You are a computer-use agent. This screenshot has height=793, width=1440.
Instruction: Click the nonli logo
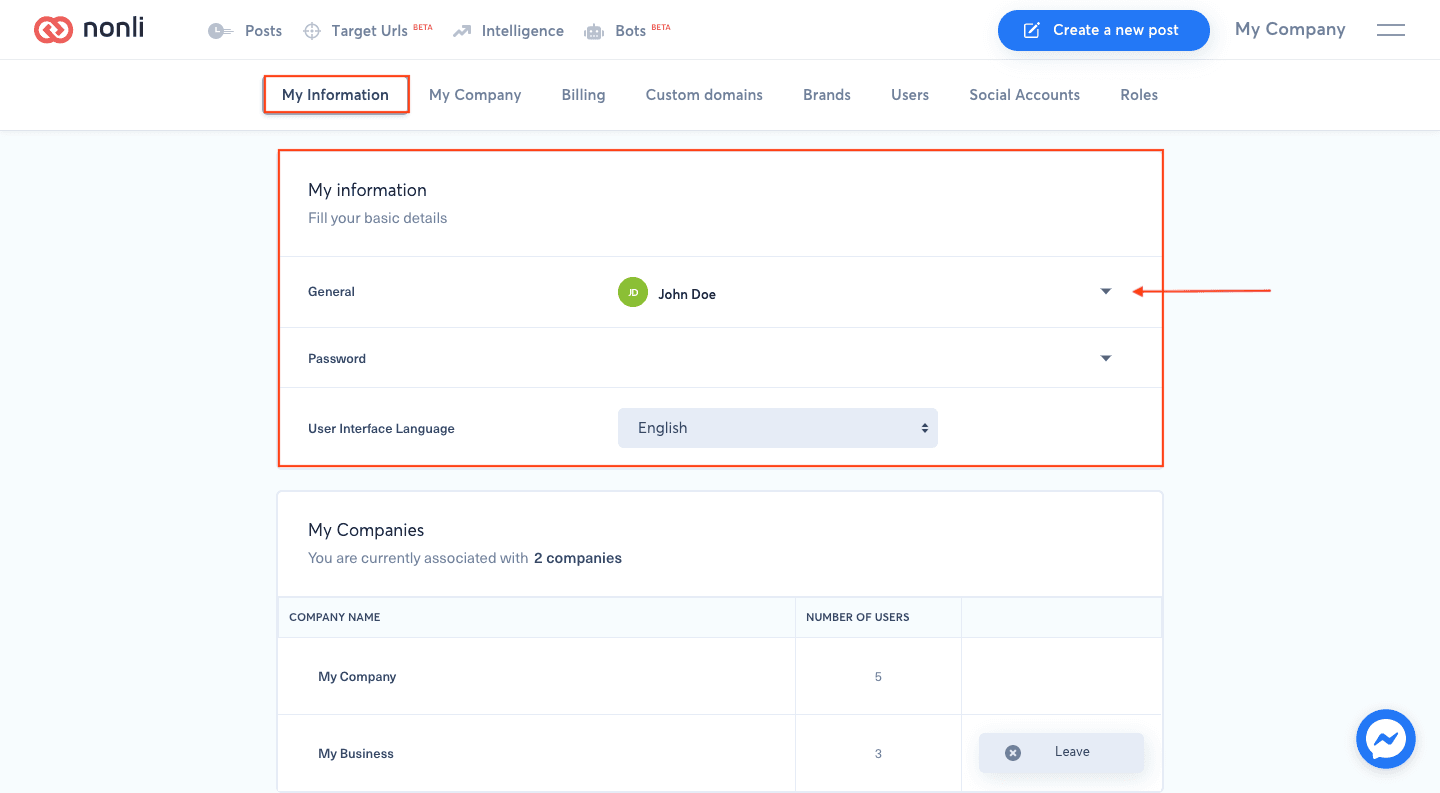[x=89, y=30]
